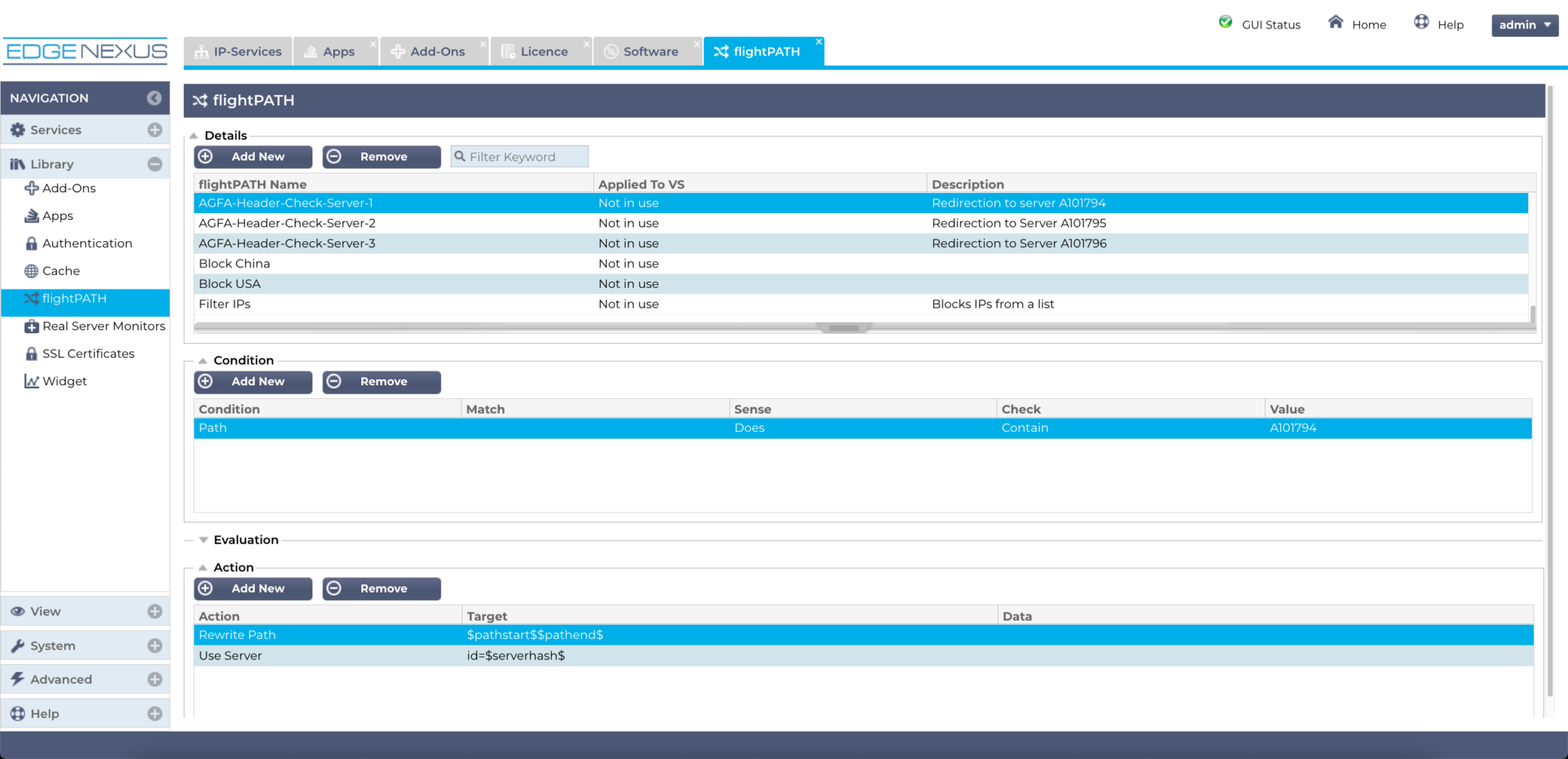
Task: Open Help from top bar
Action: (1439, 24)
